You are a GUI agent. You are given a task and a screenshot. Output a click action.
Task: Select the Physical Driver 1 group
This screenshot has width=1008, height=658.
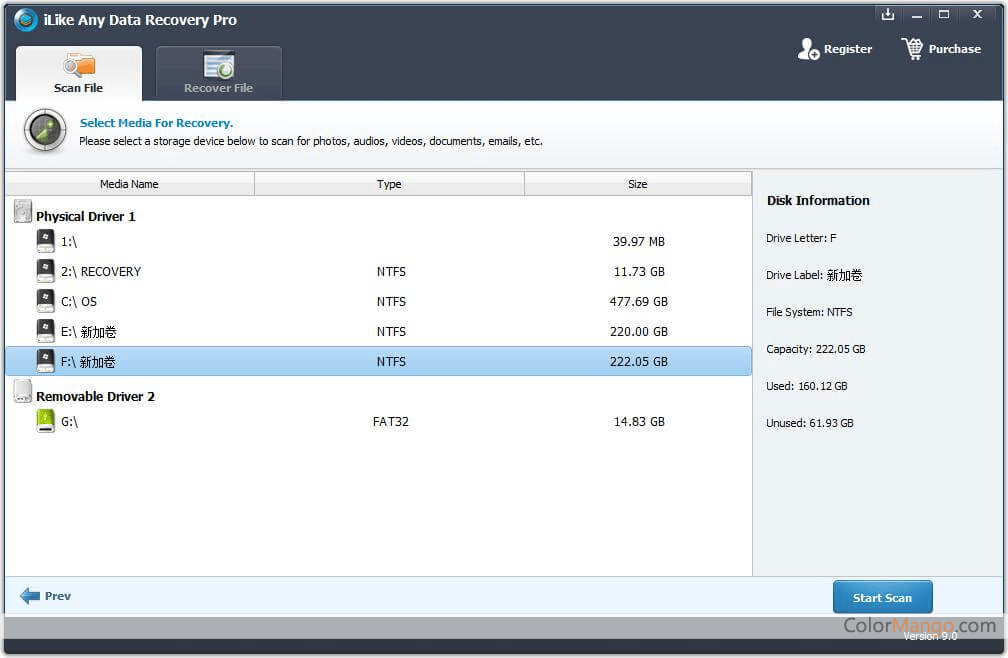pyautogui.click(x=86, y=217)
